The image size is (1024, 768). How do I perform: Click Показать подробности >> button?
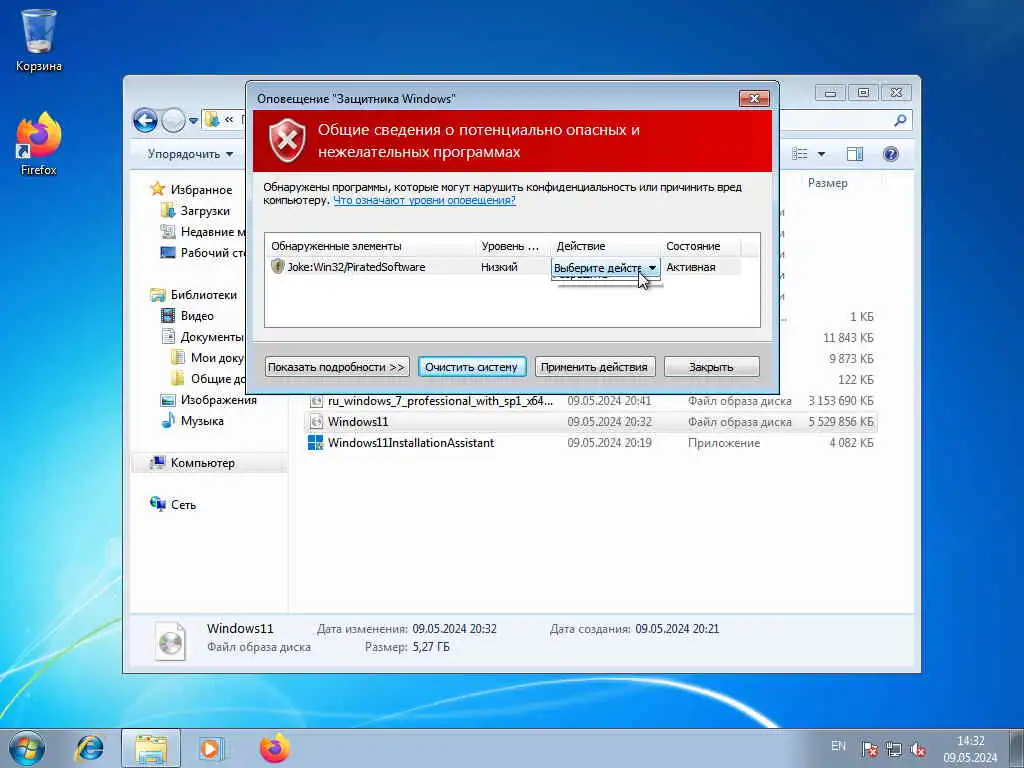[x=336, y=367]
